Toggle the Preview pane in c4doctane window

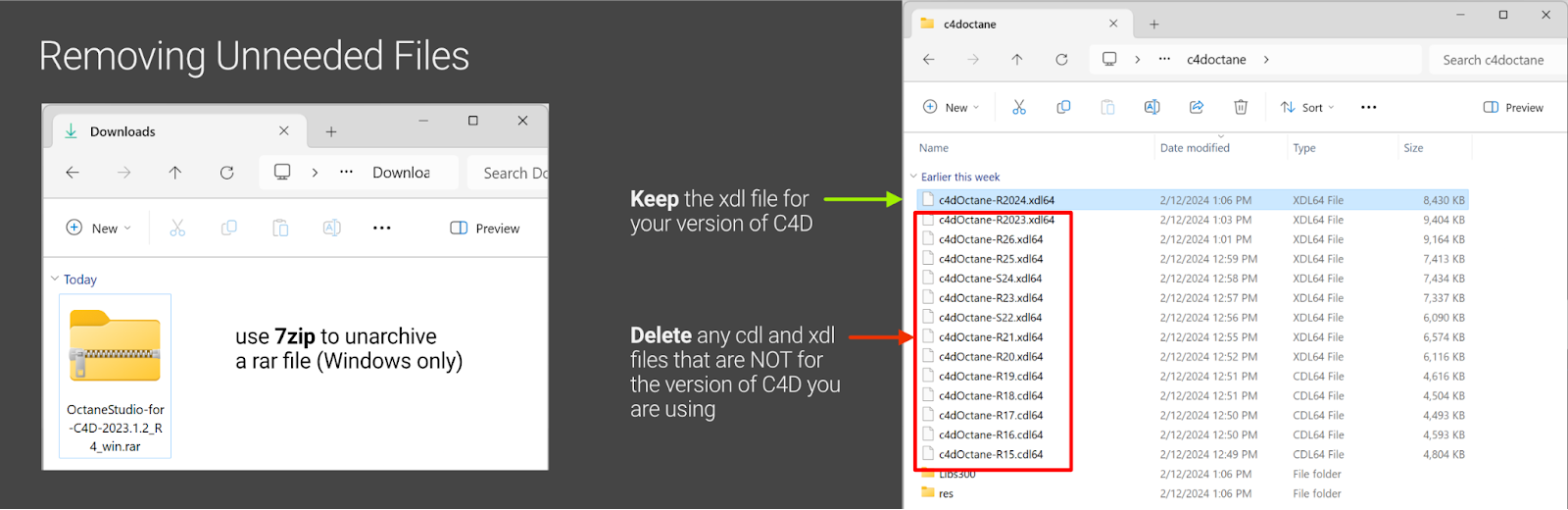pos(1513,108)
